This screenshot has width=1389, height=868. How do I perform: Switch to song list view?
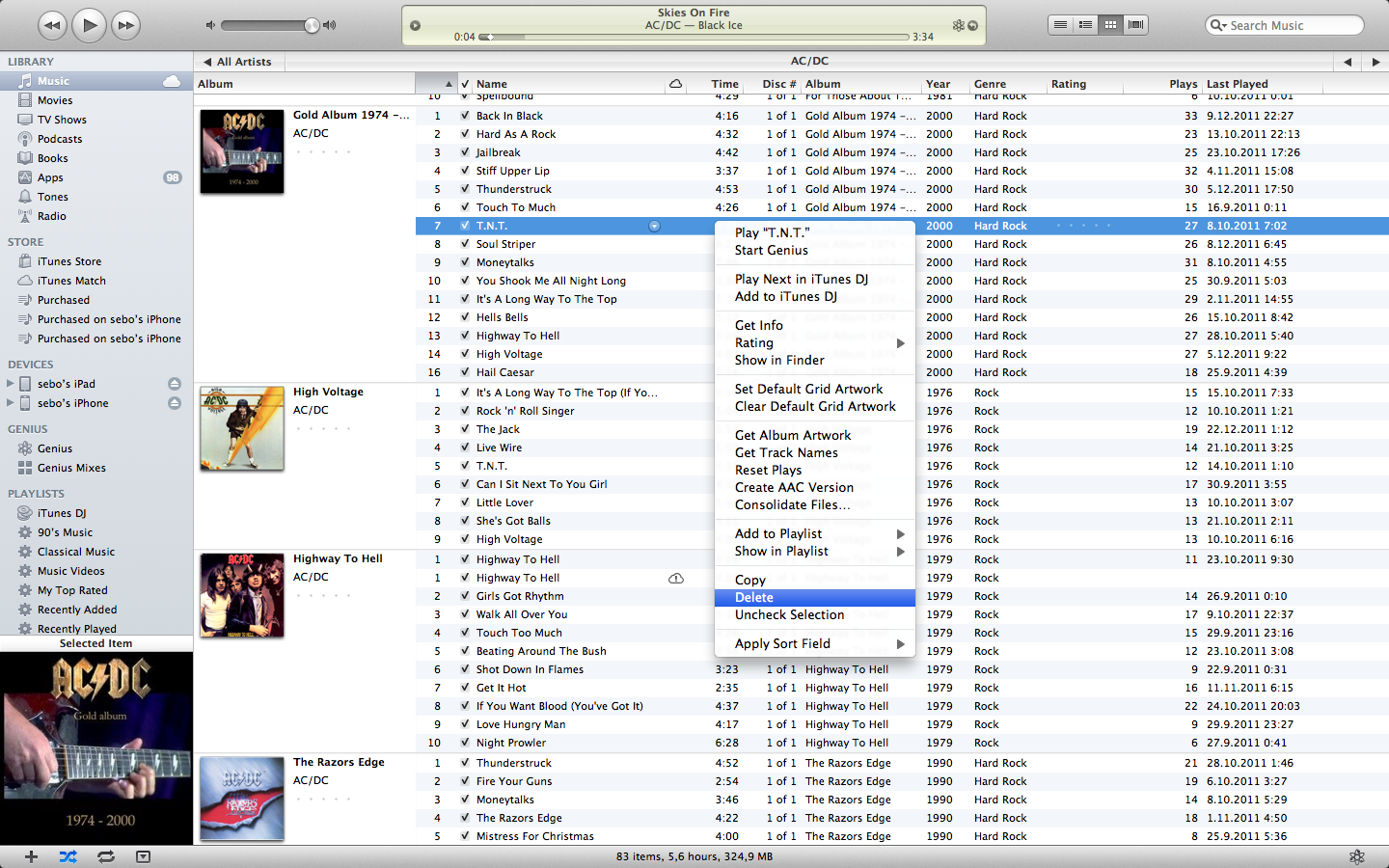tap(1060, 25)
